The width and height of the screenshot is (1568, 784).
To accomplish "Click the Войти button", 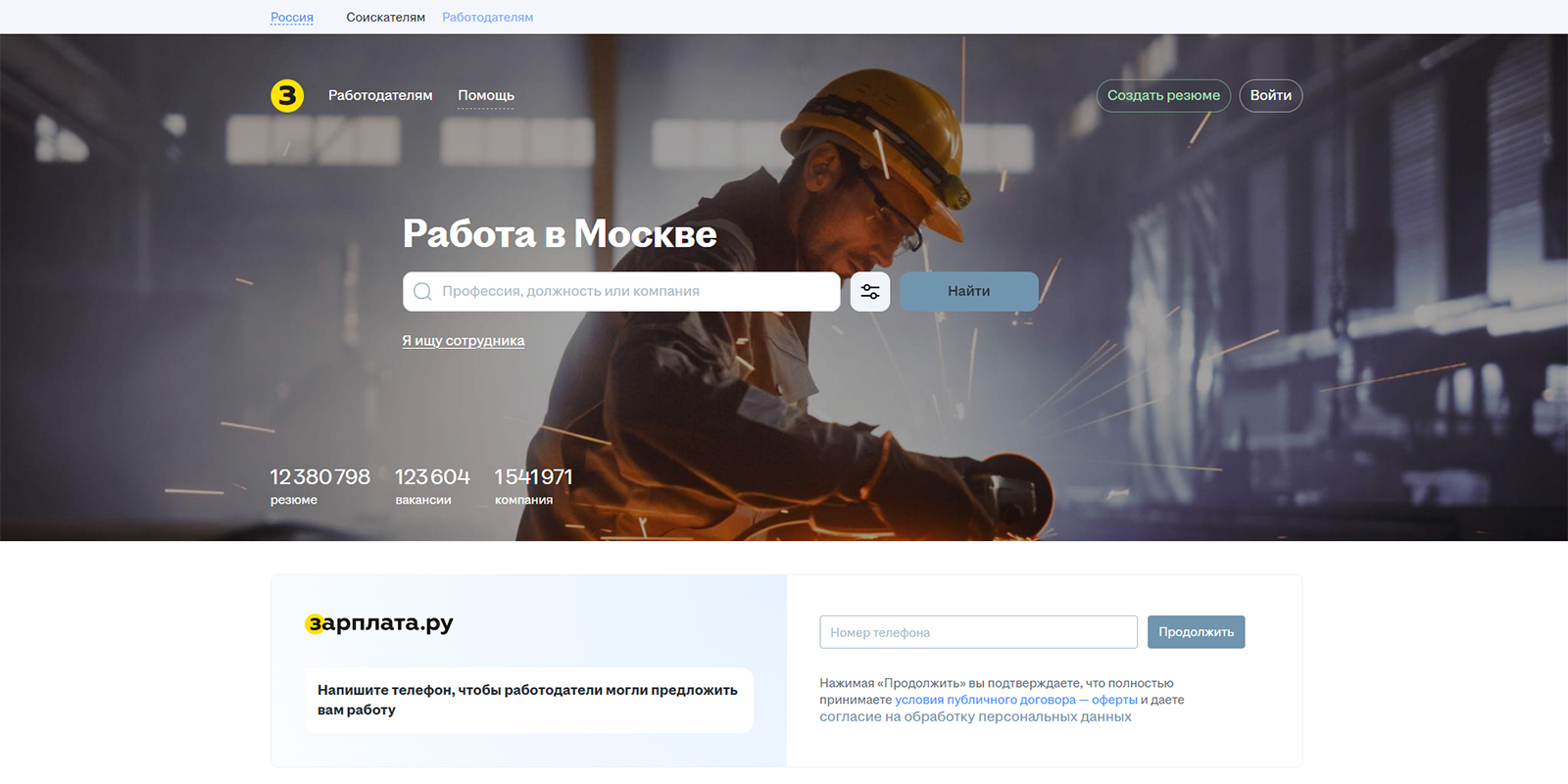I will pos(1271,95).
